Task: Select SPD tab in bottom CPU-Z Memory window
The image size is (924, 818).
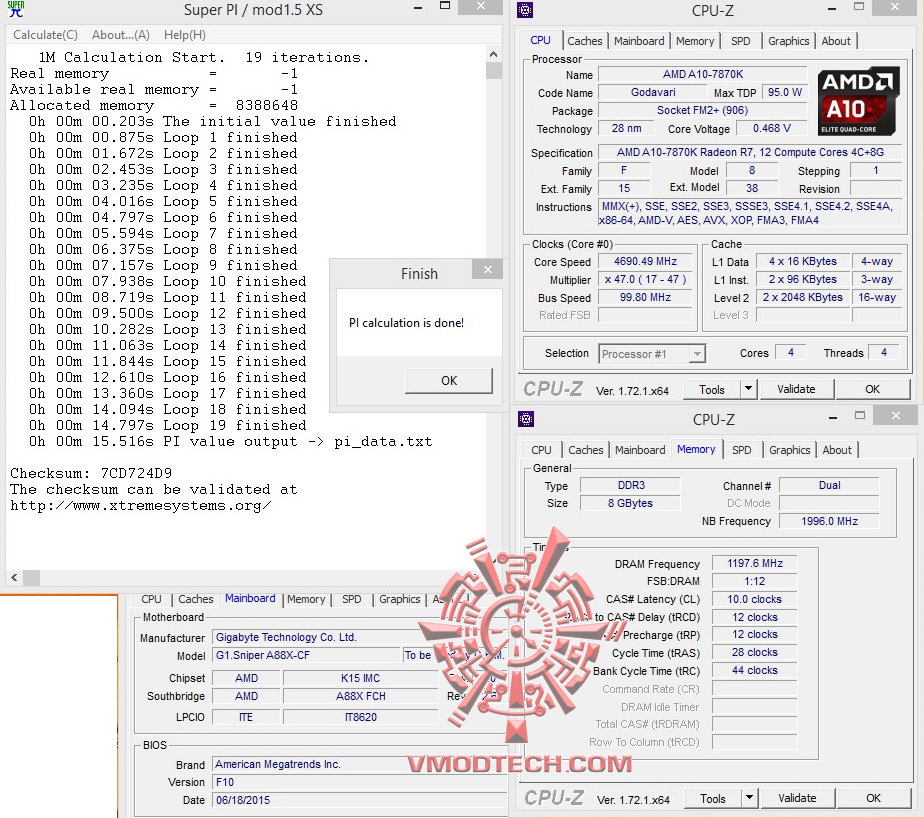Action: 741,450
